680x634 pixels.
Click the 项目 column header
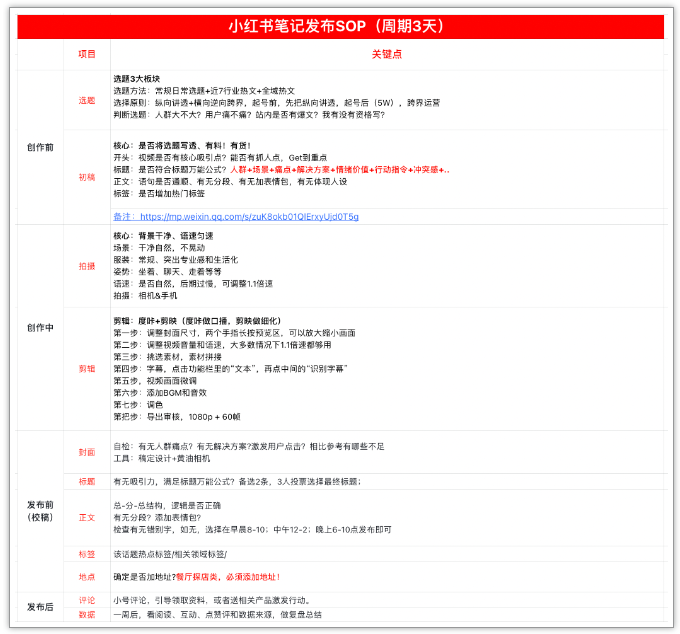click(87, 54)
